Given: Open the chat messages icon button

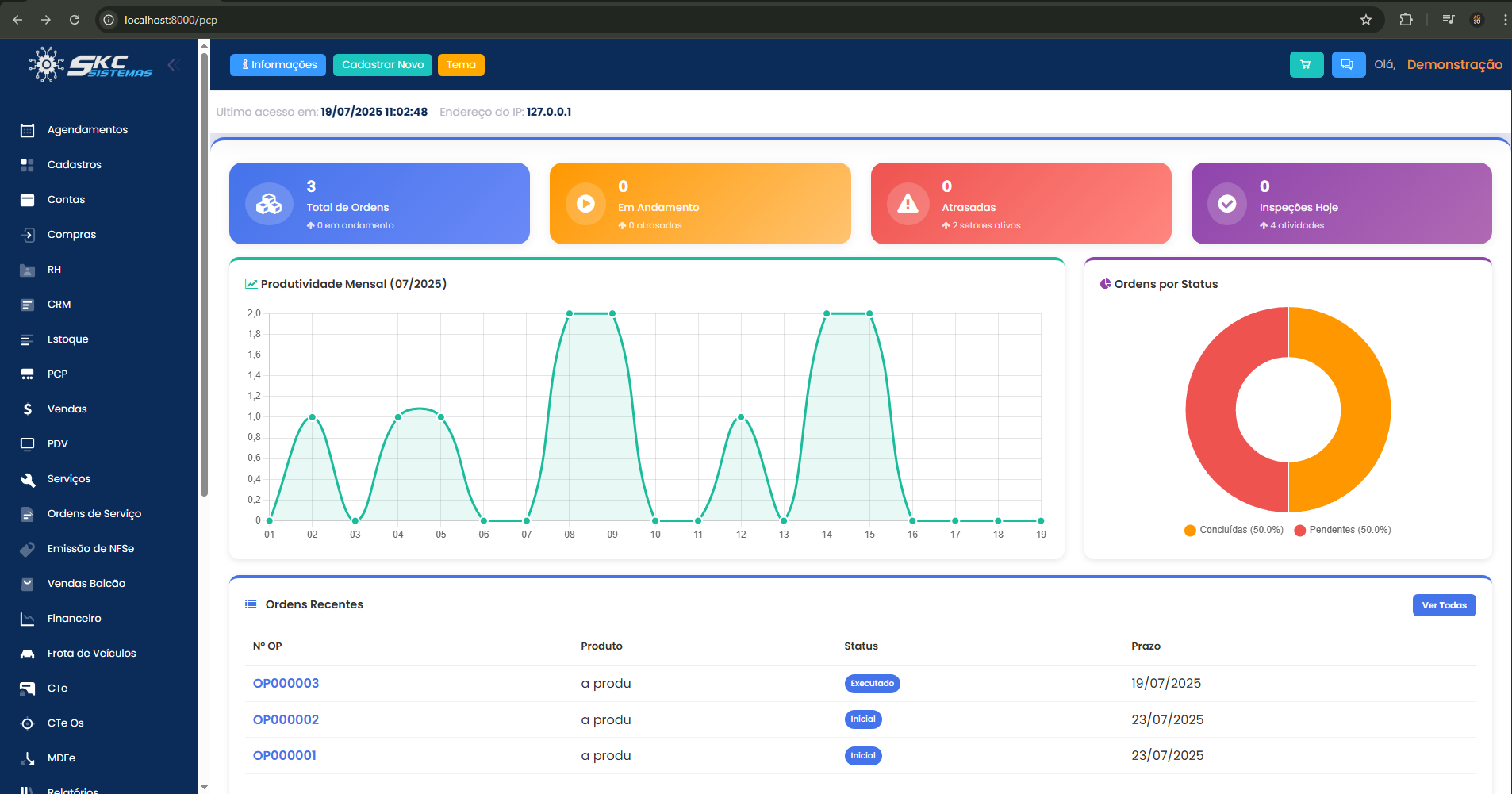Looking at the screenshot, I should [1348, 65].
